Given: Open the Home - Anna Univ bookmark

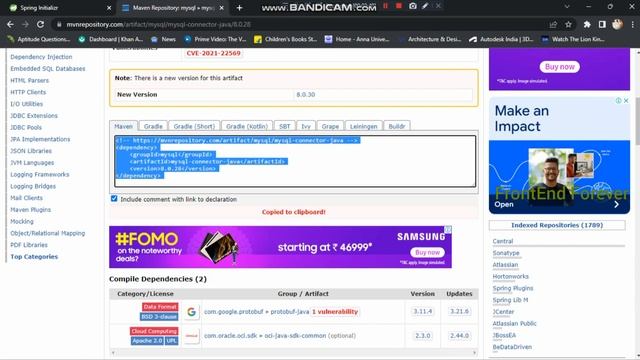Looking at the screenshot, I should [x=357, y=39].
